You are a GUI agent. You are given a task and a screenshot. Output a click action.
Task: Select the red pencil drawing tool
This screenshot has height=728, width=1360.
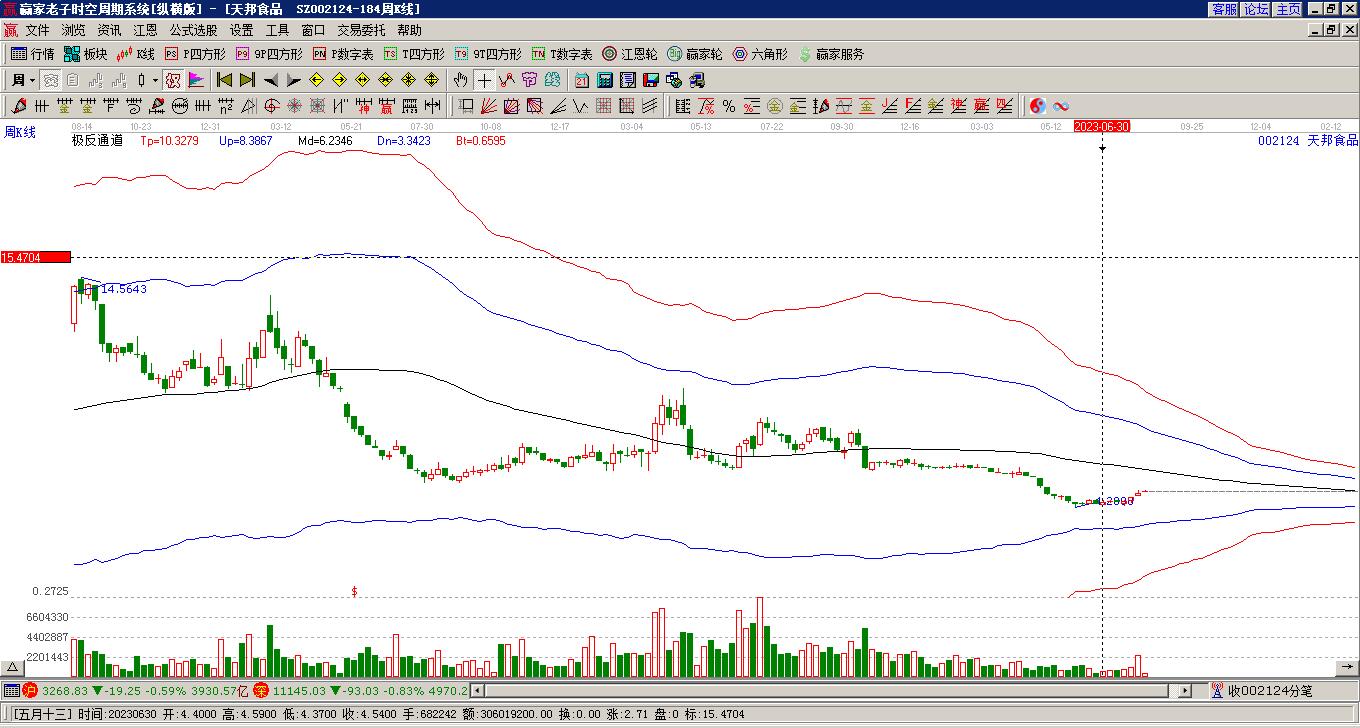click(x=19, y=106)
